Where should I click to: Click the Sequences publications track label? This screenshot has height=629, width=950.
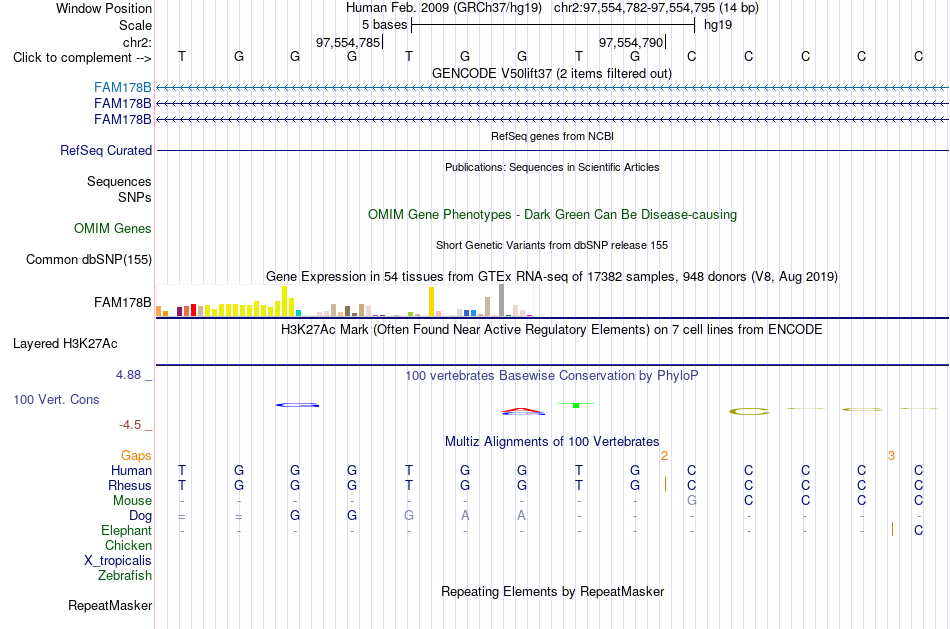click(119, 181)
